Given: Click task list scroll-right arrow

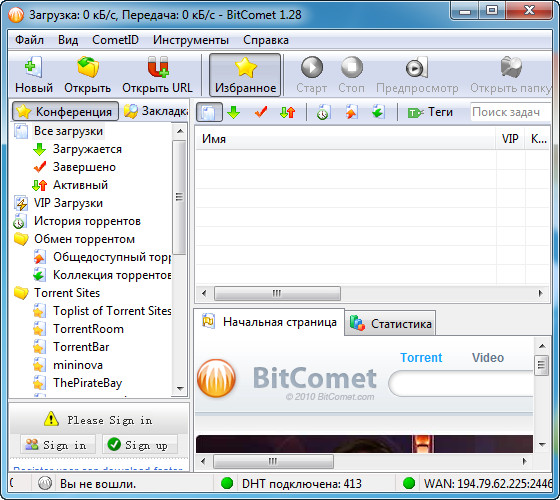Looking at the screenshot, I should pos(540,294).
